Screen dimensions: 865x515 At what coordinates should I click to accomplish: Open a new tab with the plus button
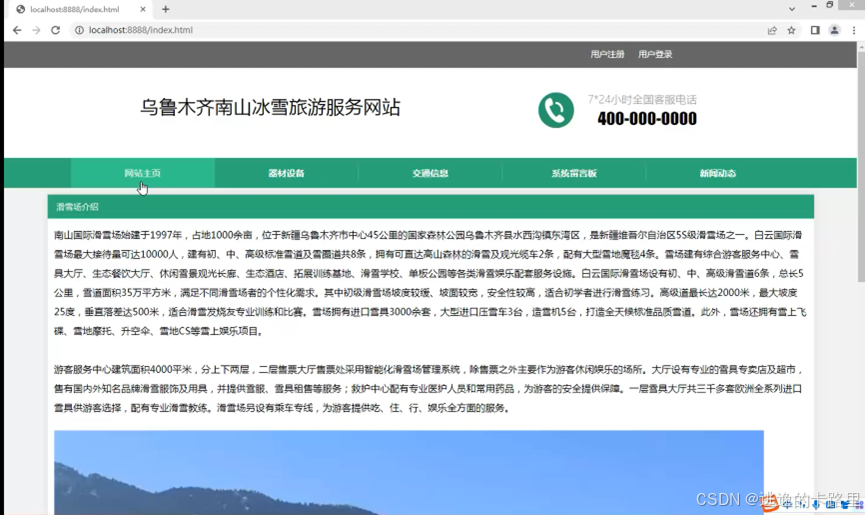165,9
